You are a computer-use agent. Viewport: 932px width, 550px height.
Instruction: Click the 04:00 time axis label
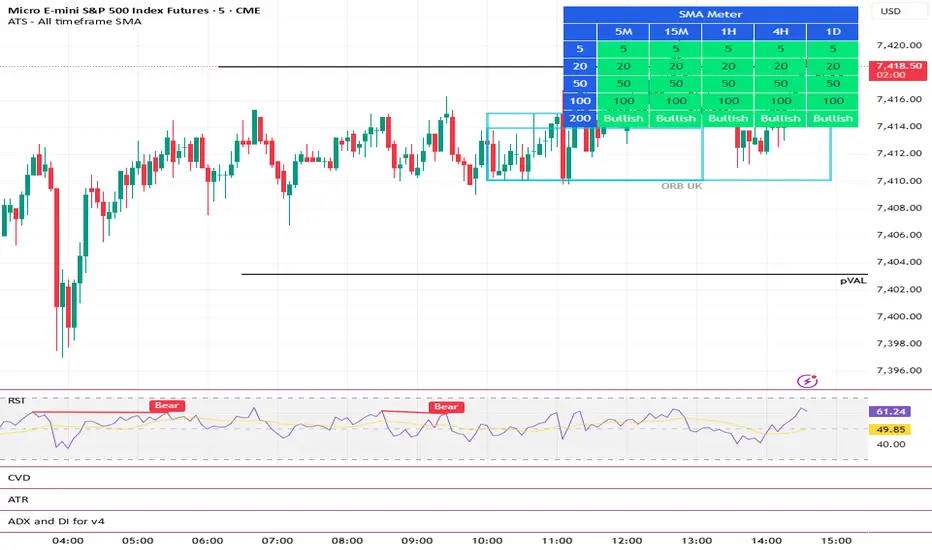coord(68,540)
